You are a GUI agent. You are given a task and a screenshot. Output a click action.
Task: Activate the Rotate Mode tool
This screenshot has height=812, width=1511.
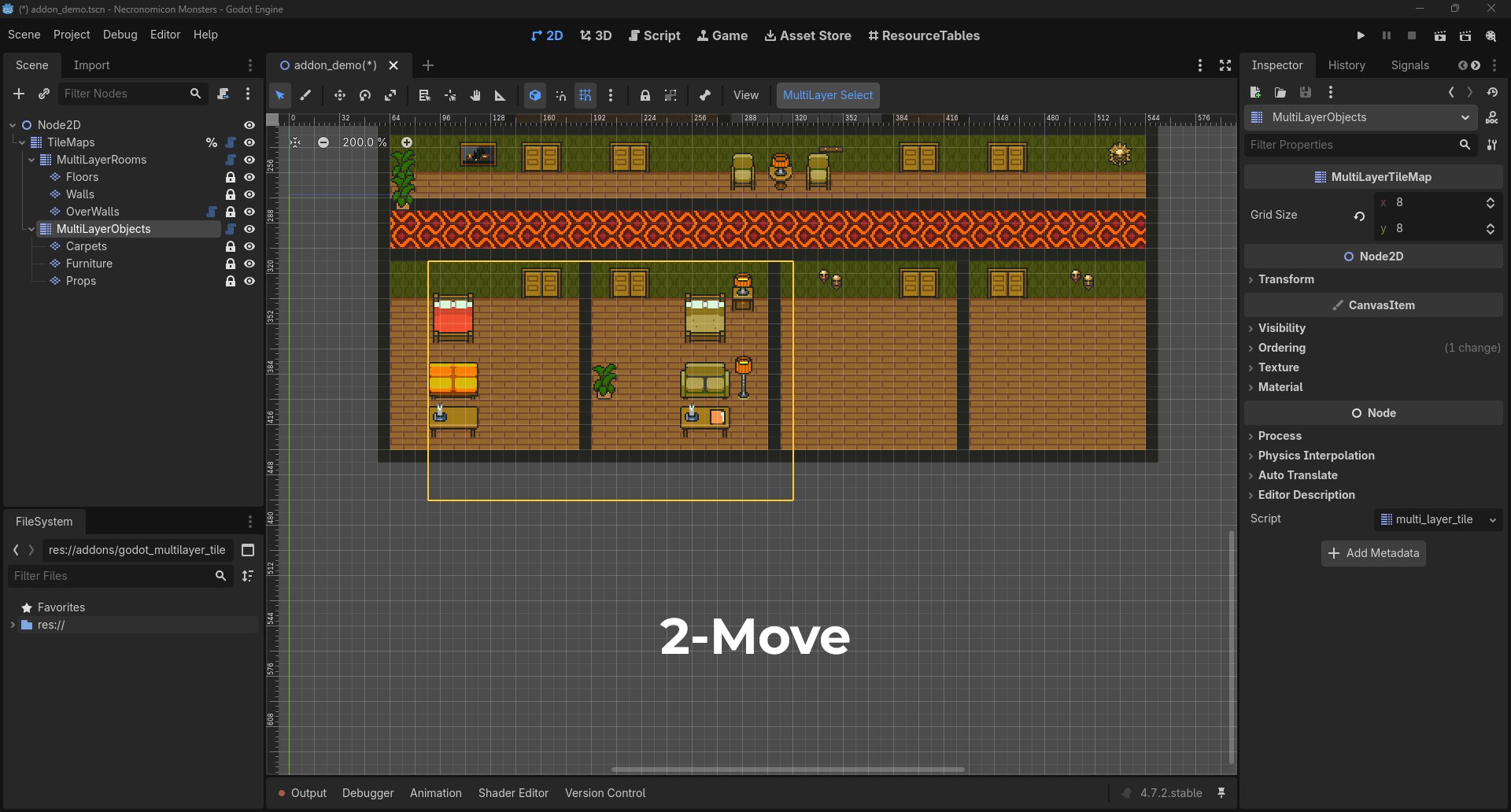pyautogui.click(x=365, y=95)
